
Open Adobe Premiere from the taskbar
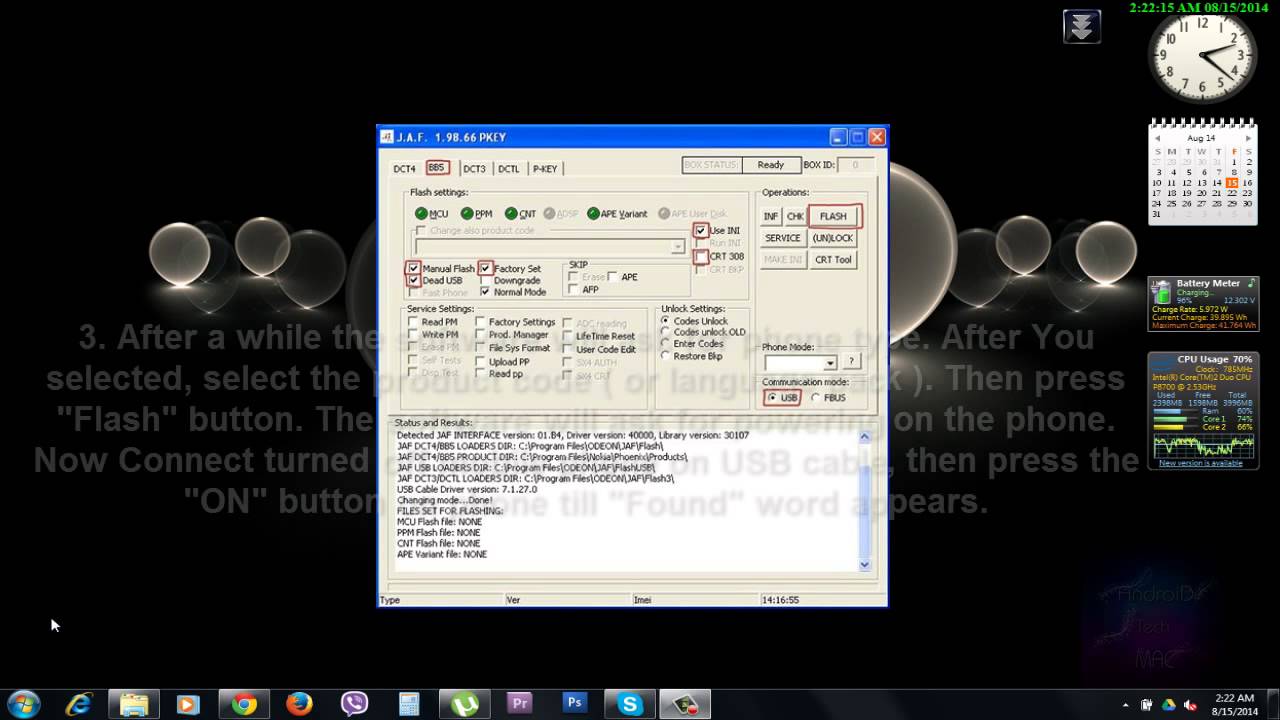click(519, 704)
